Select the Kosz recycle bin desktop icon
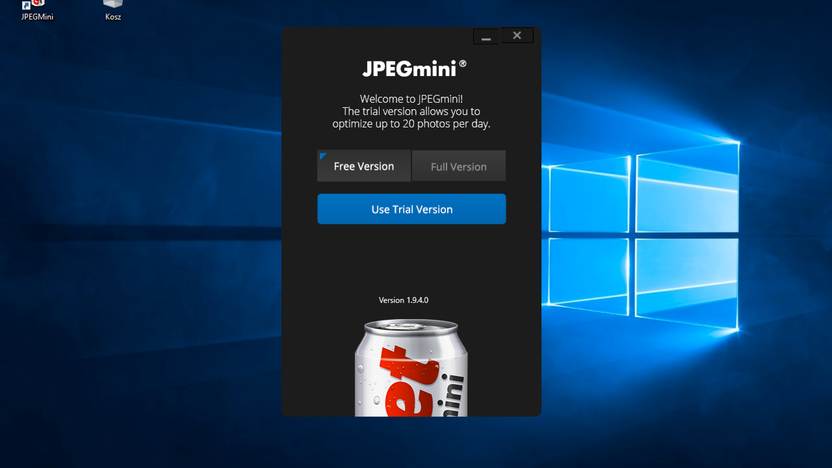 click(x=112, y=11)
